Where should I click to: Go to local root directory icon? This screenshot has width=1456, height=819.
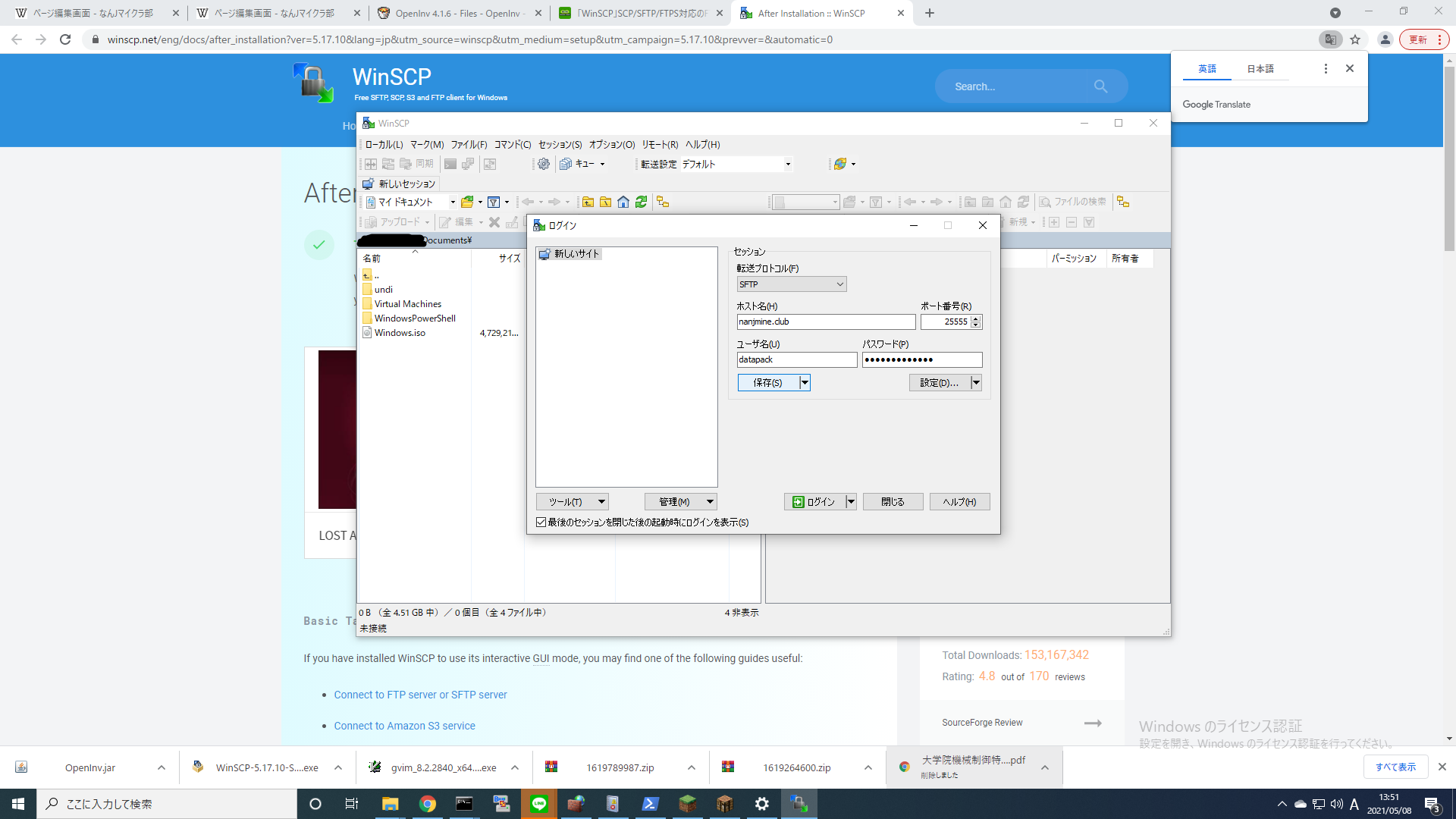pos(605,202)
